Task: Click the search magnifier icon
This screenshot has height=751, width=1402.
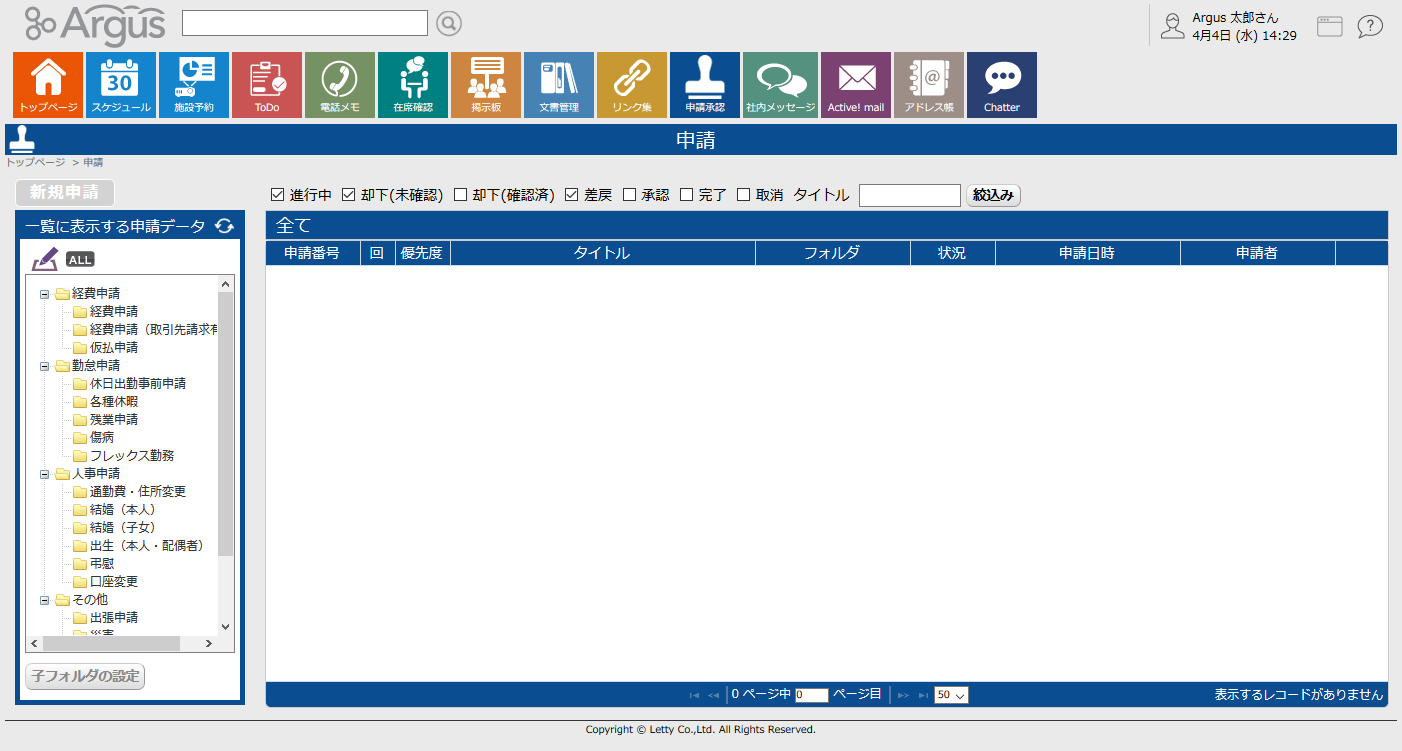Action: [x=449, y=23]
